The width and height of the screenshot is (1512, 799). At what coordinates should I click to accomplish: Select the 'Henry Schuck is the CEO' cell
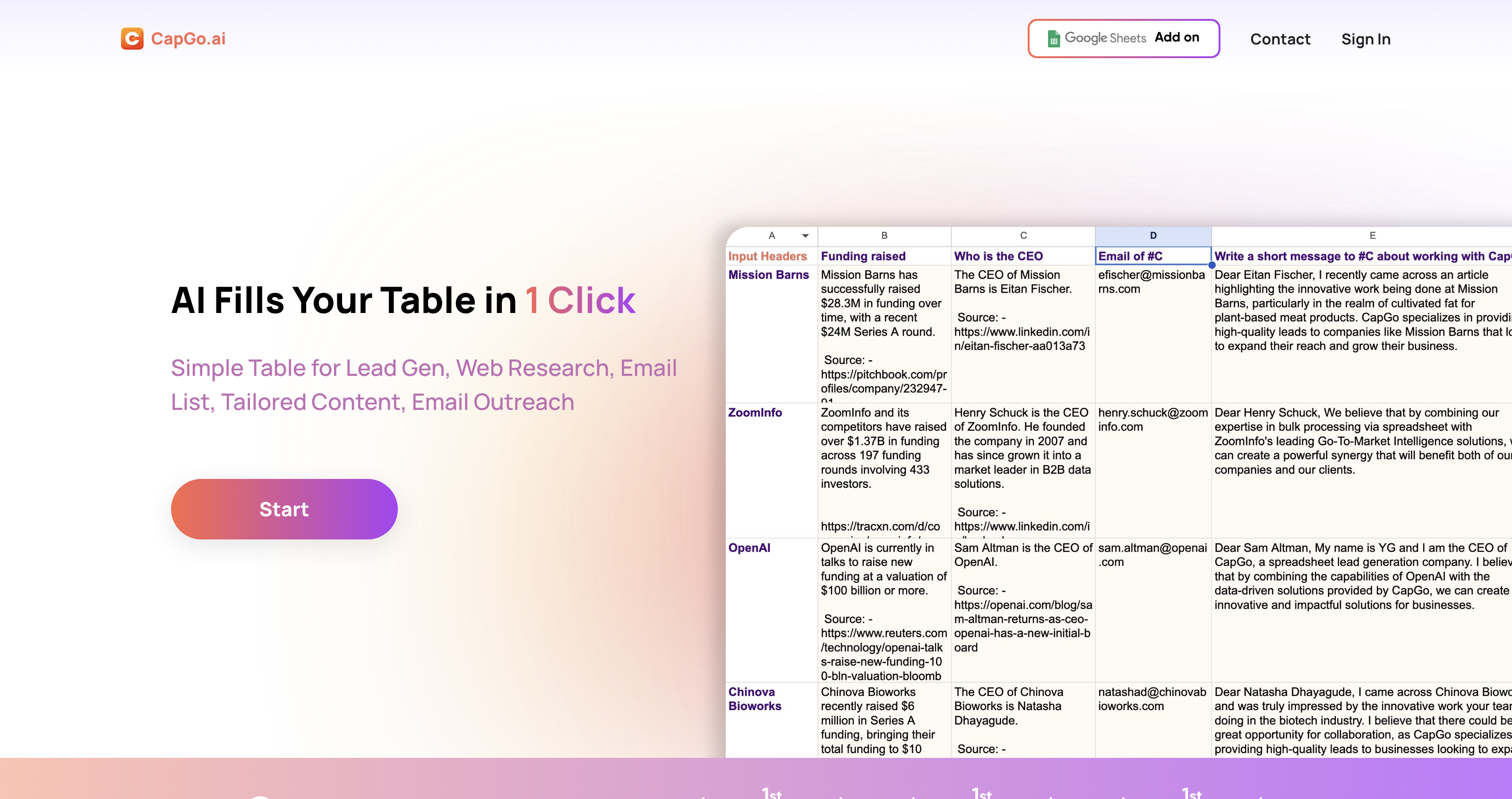point(1023,470)
